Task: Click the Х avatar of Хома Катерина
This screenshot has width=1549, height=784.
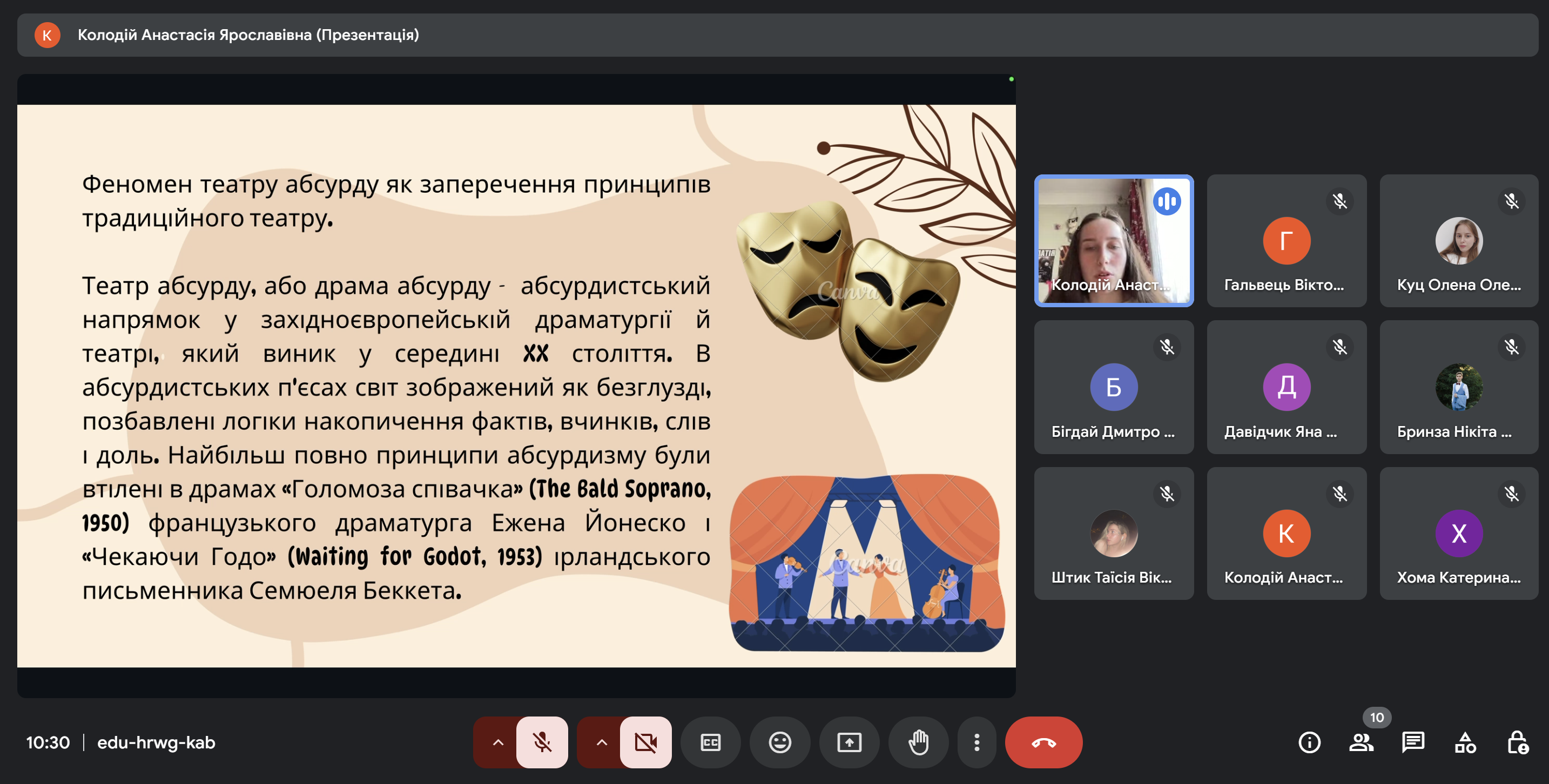Action: (x=1459, y=533)
